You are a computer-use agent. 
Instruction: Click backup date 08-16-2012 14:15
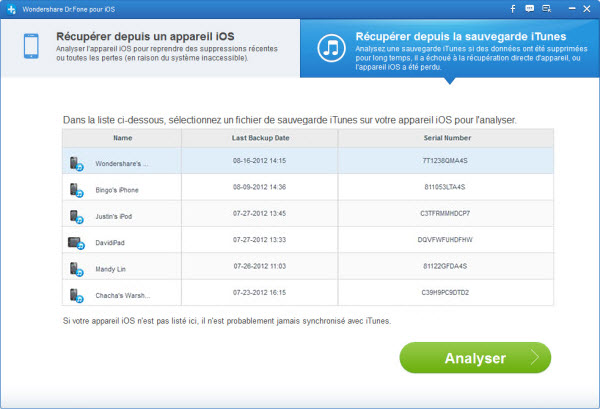(259, 161)
